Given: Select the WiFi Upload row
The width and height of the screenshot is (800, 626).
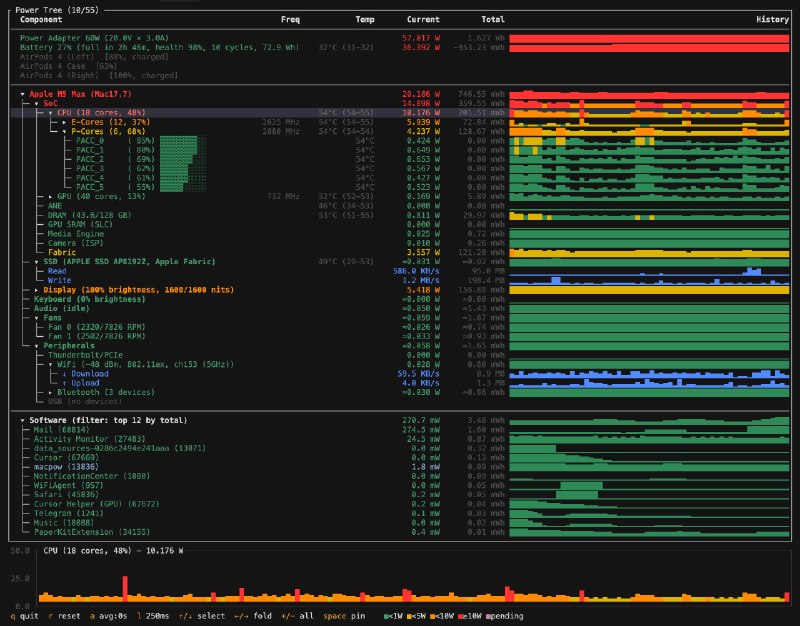Looking at the screenshot, I should pyautogui.click(x=400, y=383).
